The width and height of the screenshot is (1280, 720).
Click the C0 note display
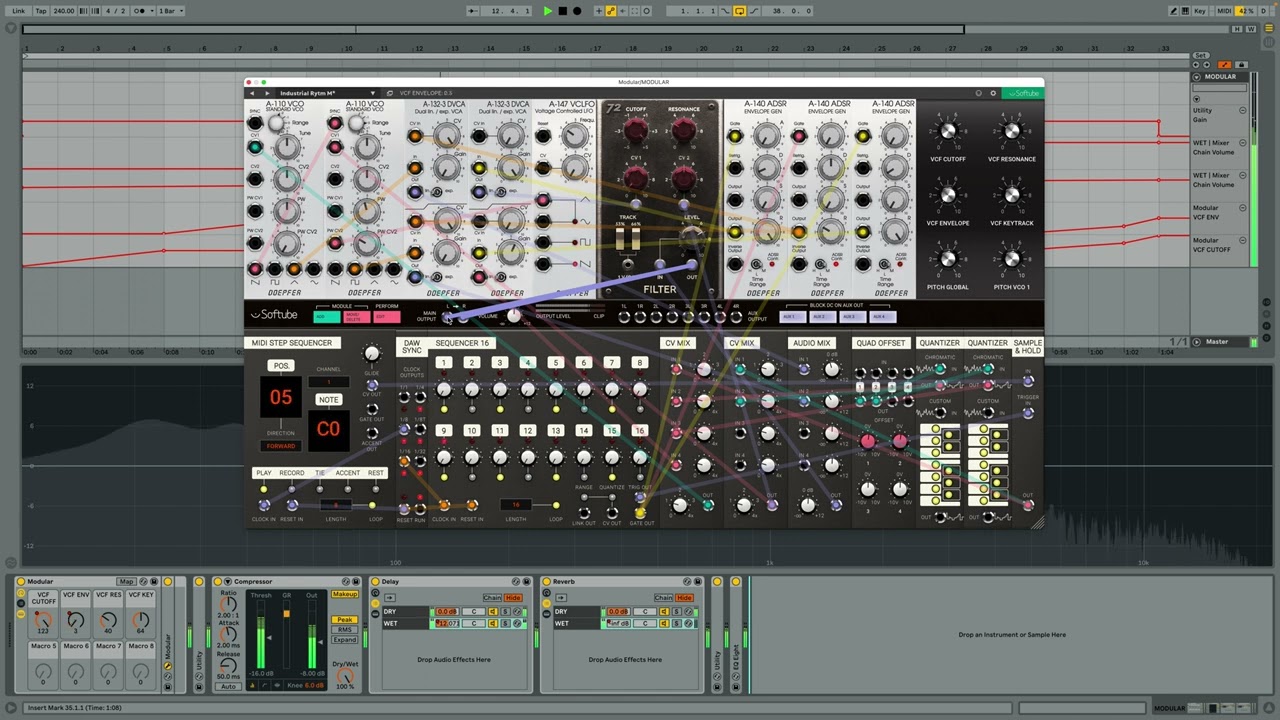tap(328, 429)
